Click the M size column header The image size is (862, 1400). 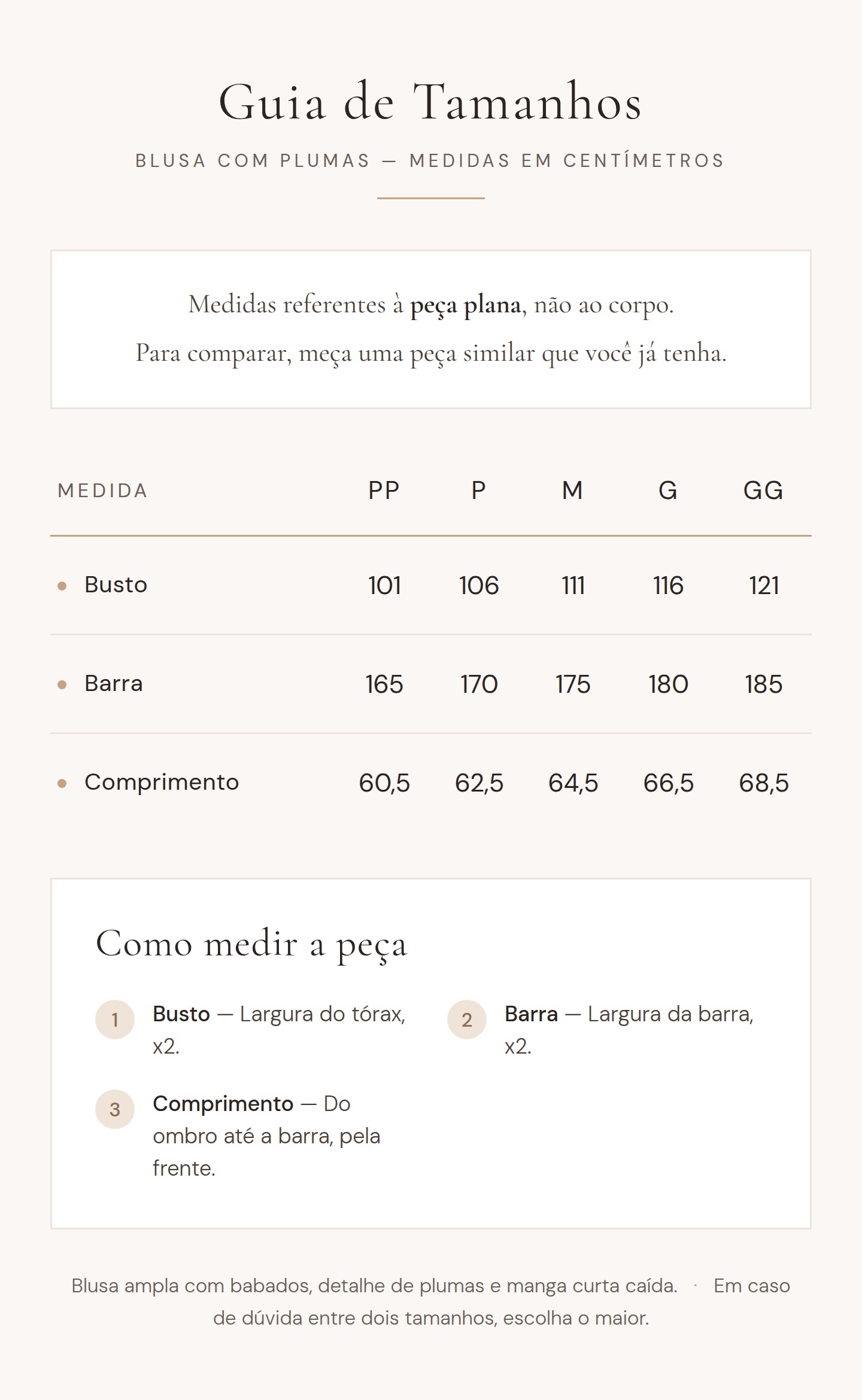[x=572, y=491]
